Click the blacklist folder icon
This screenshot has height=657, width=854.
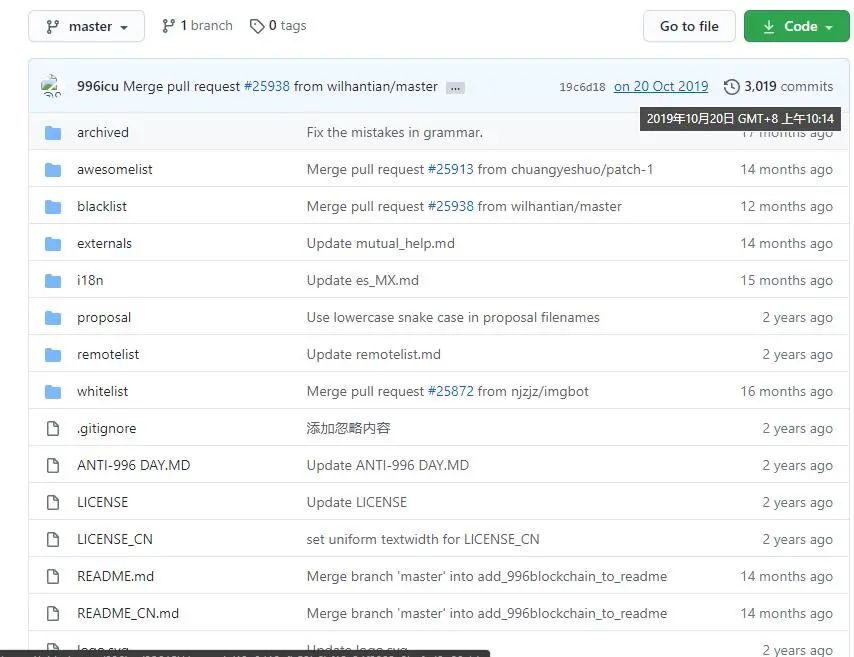[x=53, y=206]
